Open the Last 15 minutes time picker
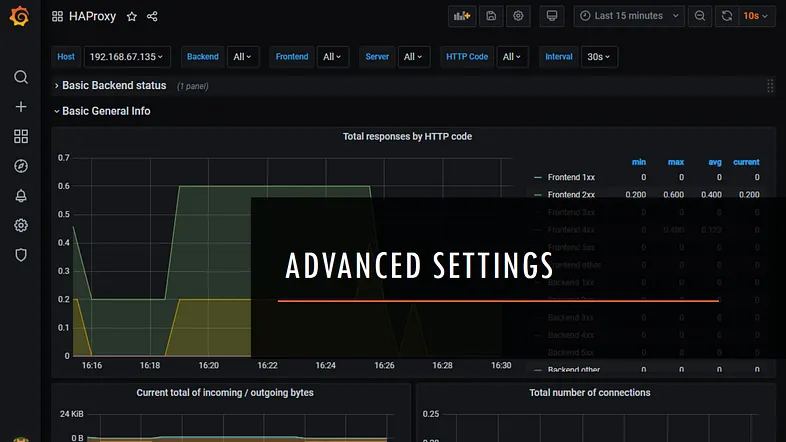Image resolution: width=786 pixels, height=442 pixels. click(629, 16)
